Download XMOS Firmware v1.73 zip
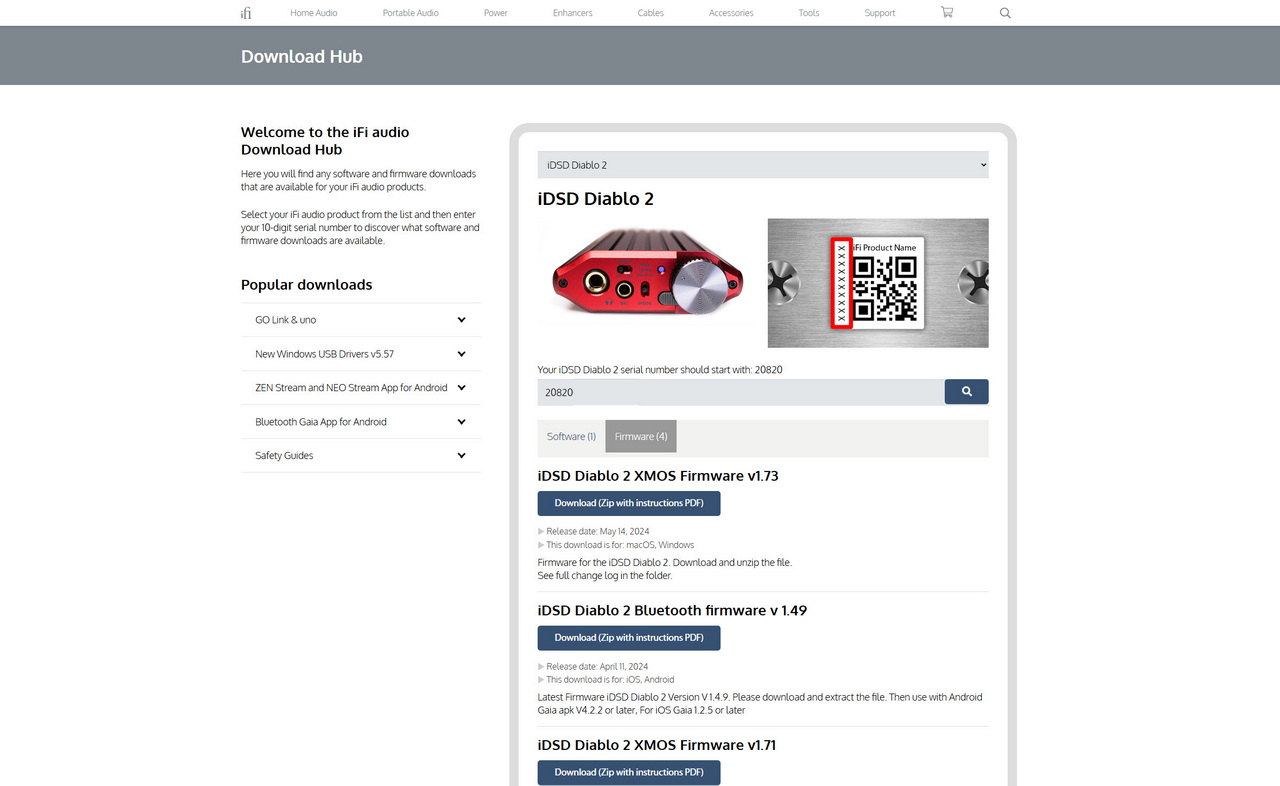The width and height of the screenshot is (1280, 786). click(x=629, y=503)
